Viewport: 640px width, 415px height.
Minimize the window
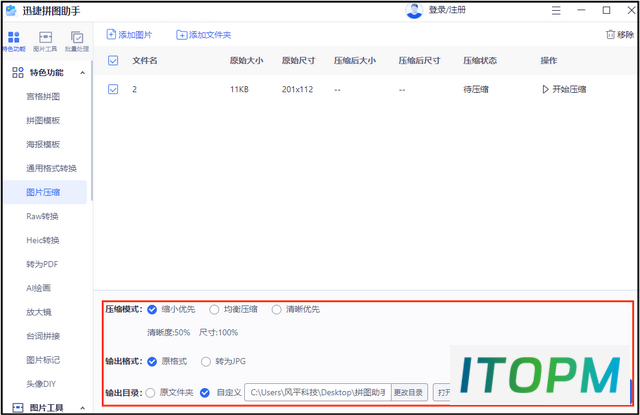tap(581, 10)
